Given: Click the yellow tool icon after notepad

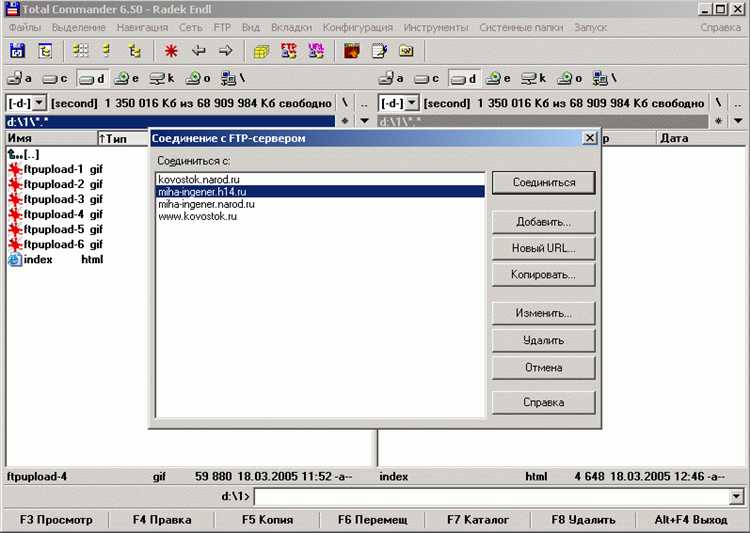Looking at the screenshot, I should [406, 50].
